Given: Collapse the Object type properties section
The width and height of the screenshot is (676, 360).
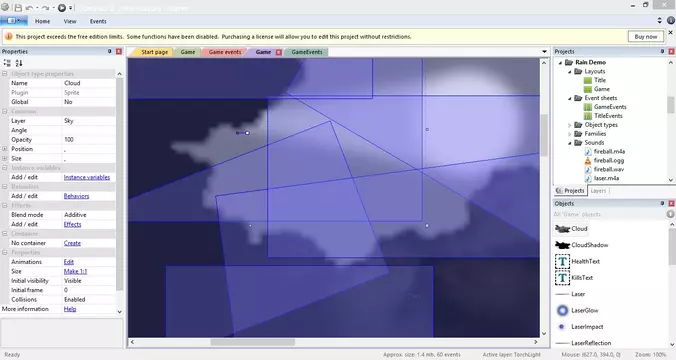Looking at the screenshot, I should pyautogui.click(x=5, y=74).
